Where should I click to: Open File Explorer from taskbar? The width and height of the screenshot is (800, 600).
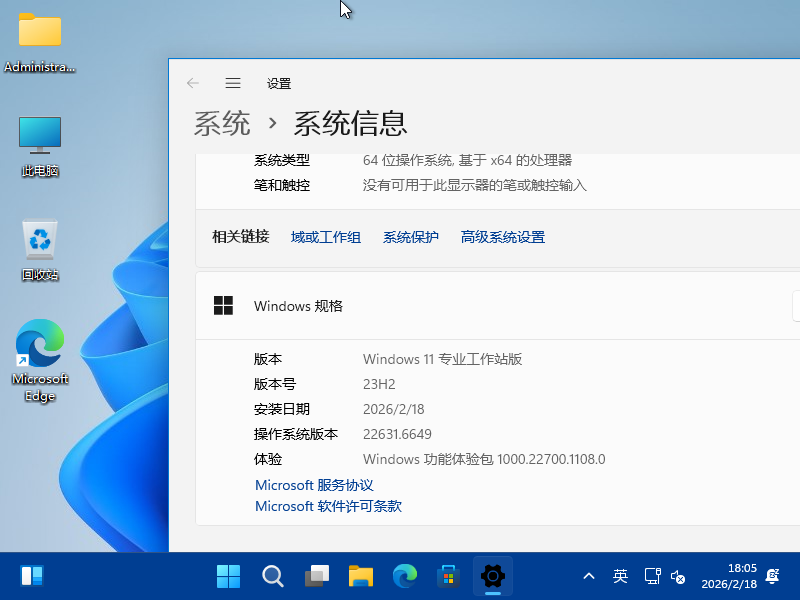(x=361, y=576)
